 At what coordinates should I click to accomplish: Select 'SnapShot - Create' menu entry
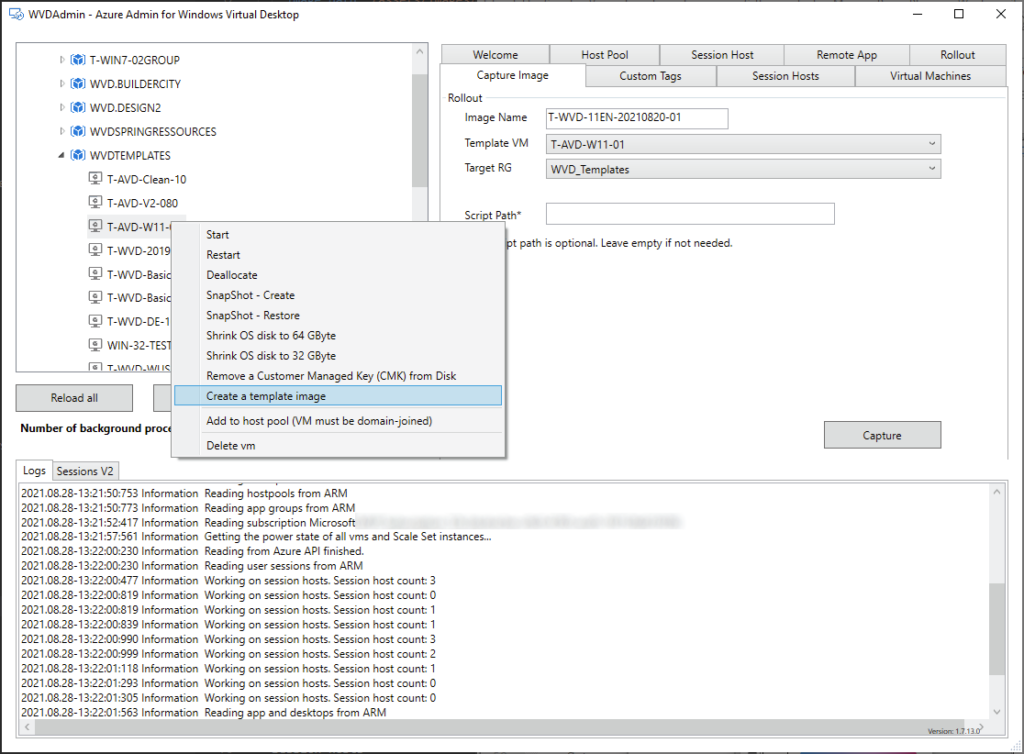(250, 295)
